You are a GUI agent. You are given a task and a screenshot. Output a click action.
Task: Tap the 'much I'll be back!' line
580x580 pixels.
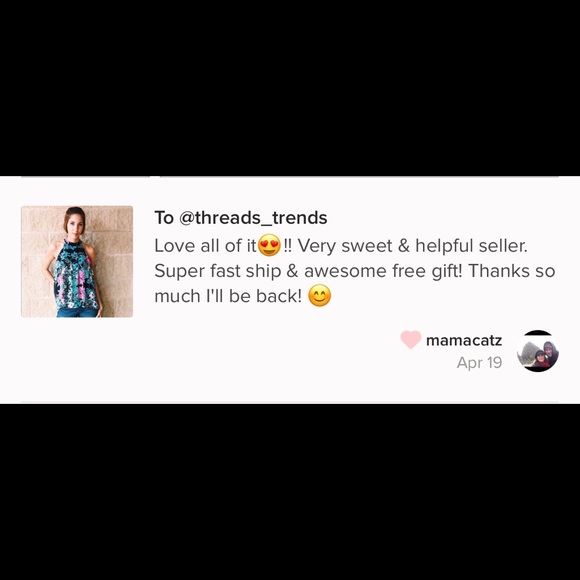click(228, 296)
